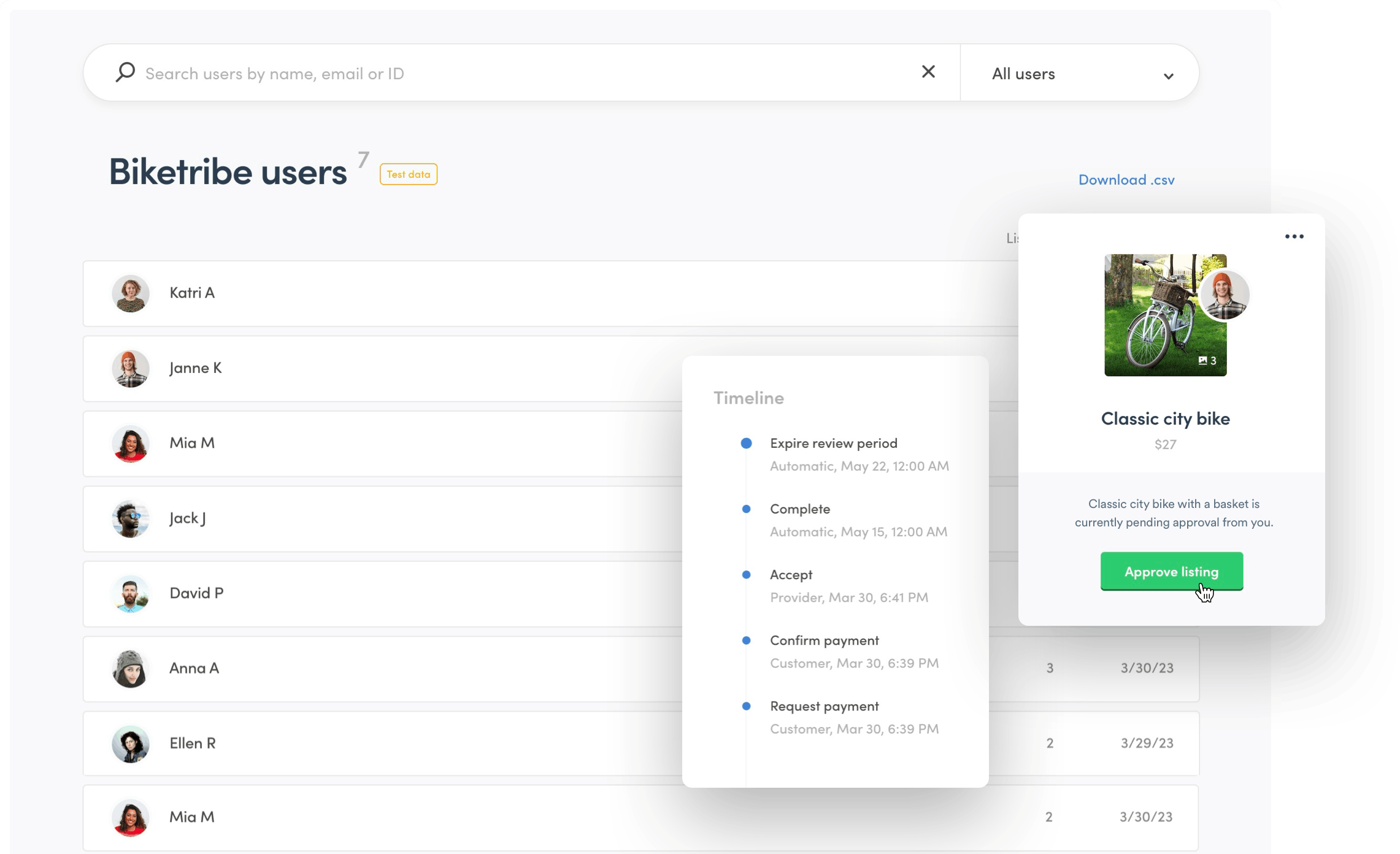Click the search magnifier icon
Image resolution: width=1400 pixels, height=854 pixels.
tap(125, 72)
